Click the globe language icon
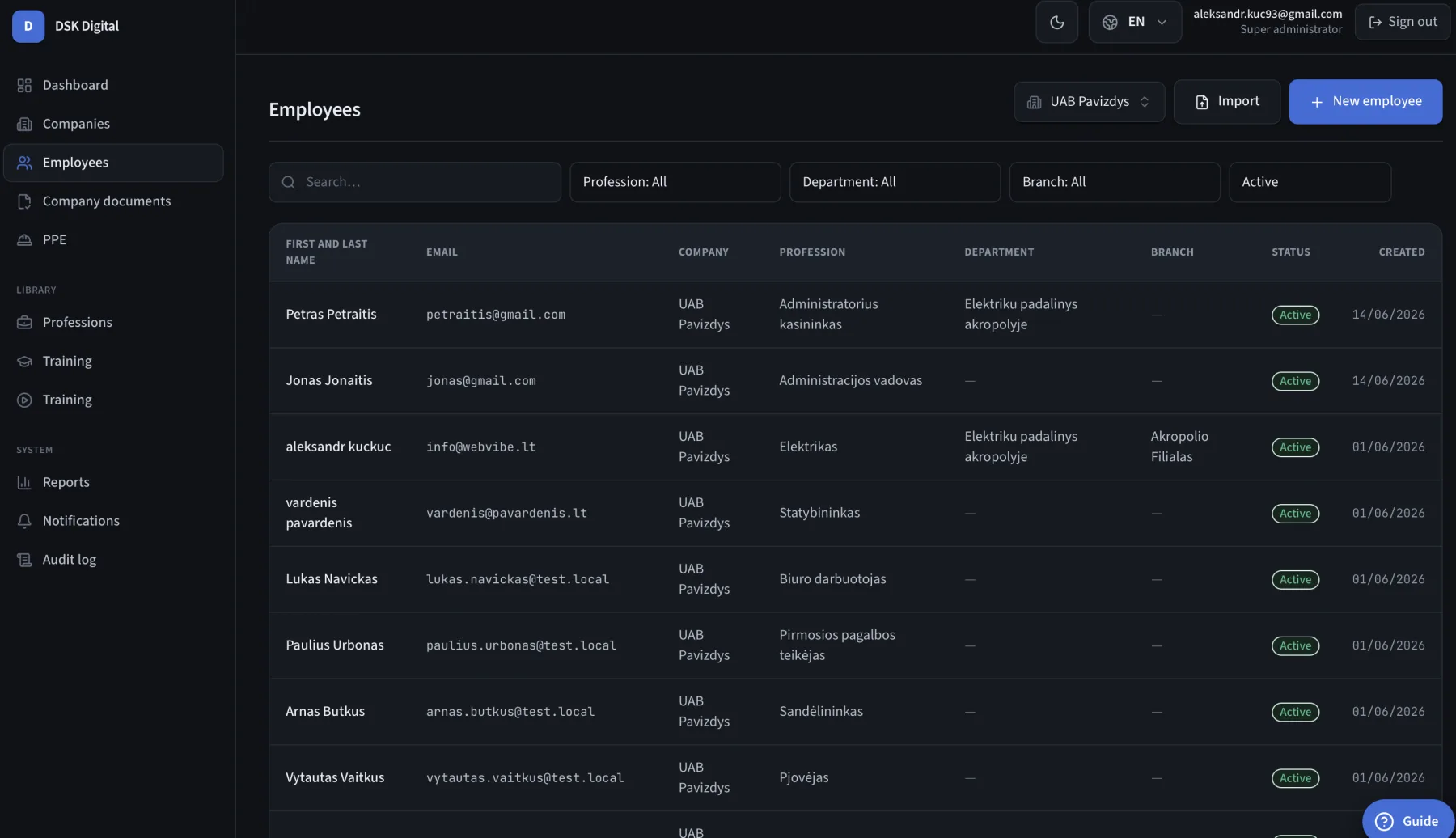Viewport: 1456px width, 838px height. click(x=1110, y=22)
